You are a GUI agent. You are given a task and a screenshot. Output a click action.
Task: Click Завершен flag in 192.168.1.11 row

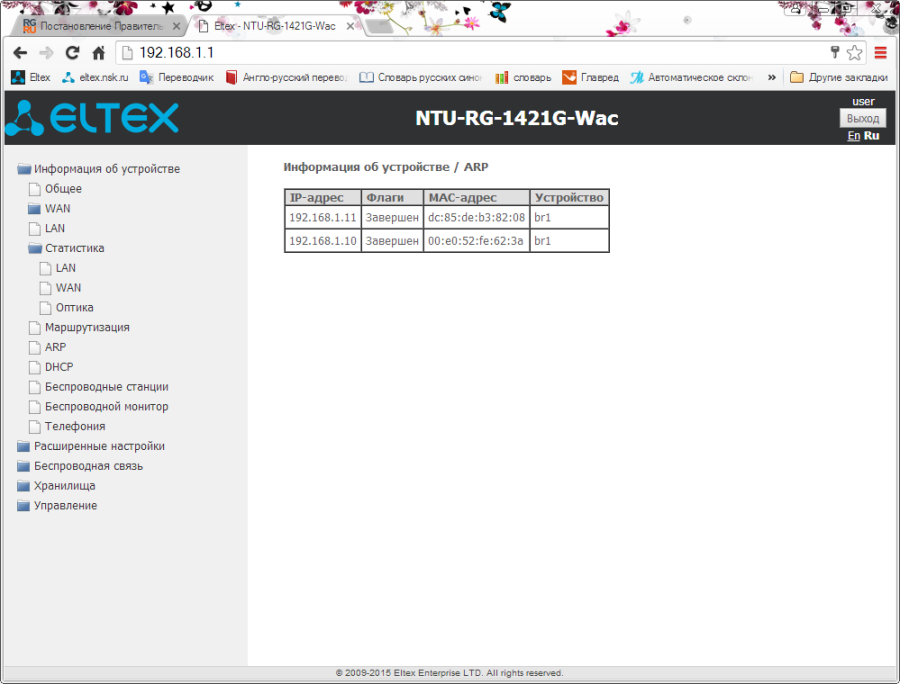(392, 217)
